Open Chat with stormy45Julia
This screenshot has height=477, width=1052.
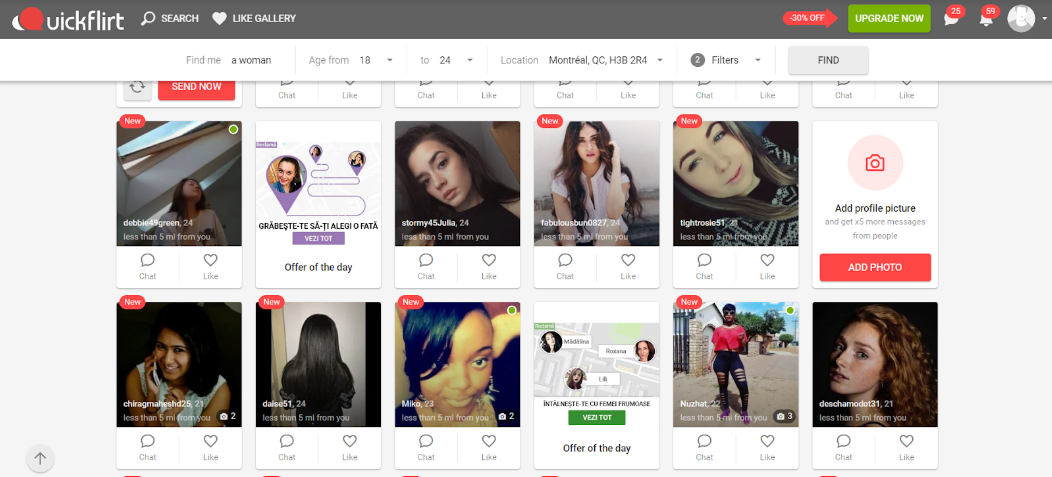(x=426, y=266)
